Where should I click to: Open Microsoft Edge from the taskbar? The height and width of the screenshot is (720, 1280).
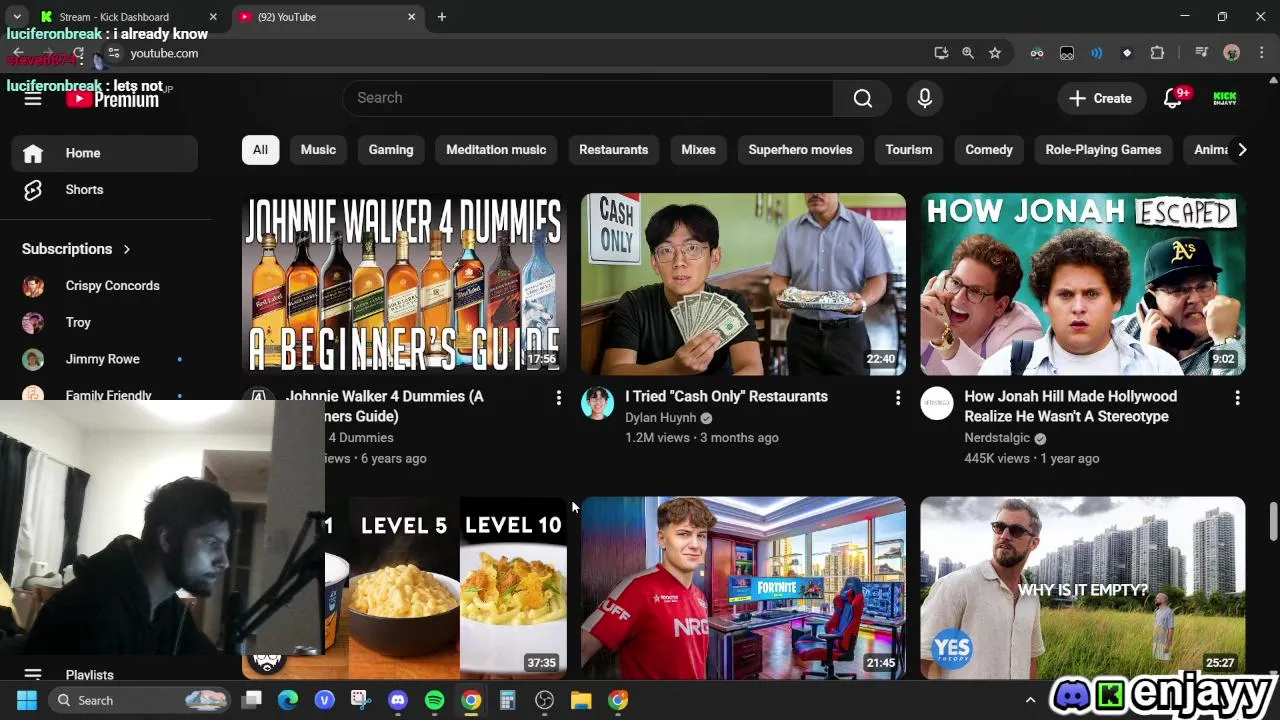288,700
